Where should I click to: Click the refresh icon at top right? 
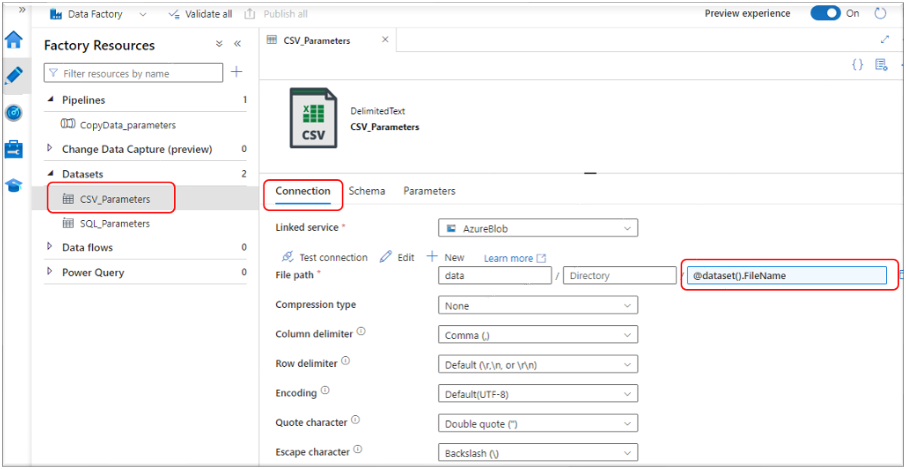click(x=880, y=14)
